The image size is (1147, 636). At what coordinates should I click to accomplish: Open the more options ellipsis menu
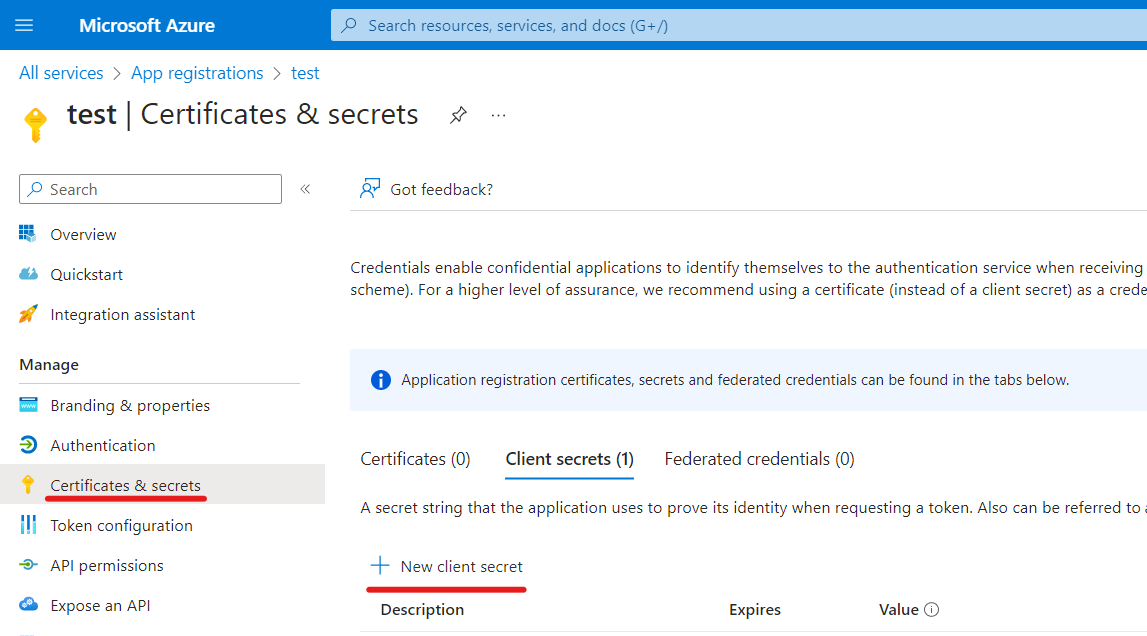[x=498, y=116]
